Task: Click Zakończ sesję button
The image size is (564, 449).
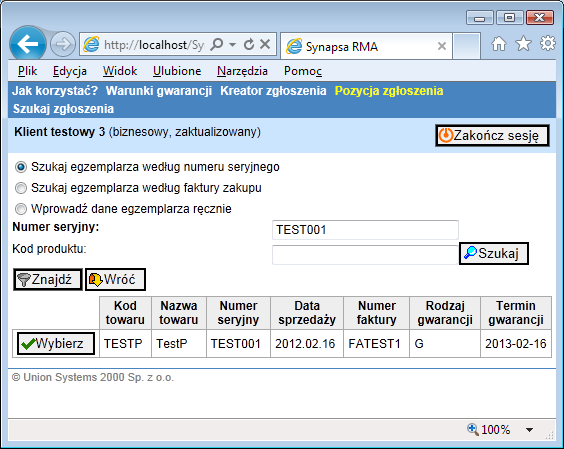Action: (492, 136)
